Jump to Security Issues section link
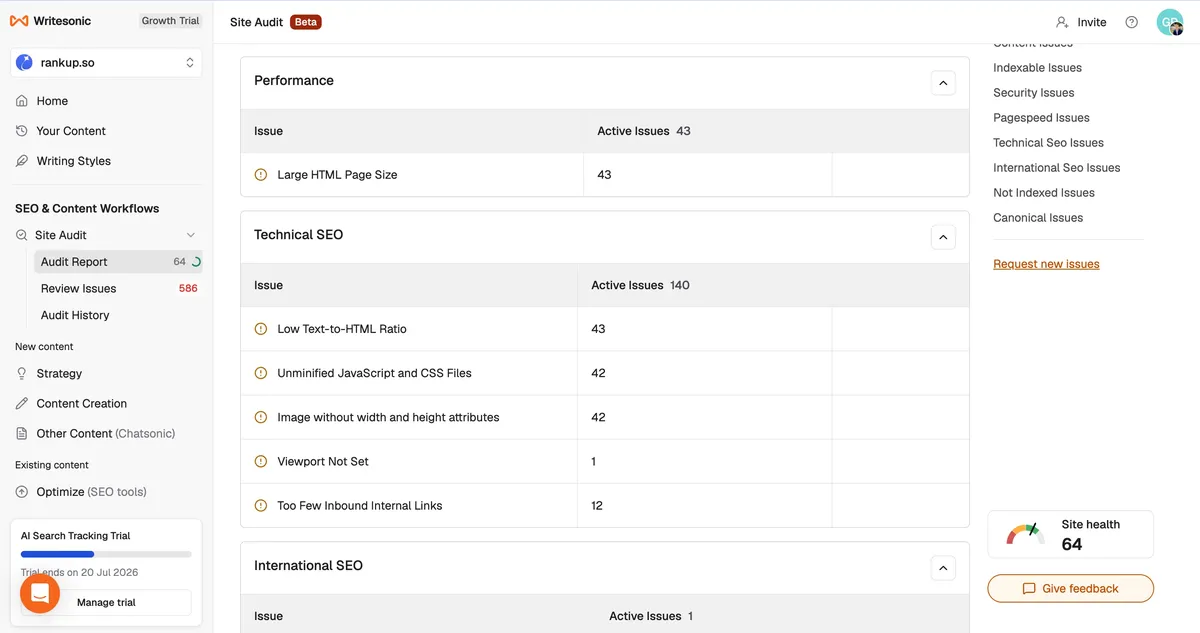Viewport: 1200px width, 633px height. coord(1033,93)
